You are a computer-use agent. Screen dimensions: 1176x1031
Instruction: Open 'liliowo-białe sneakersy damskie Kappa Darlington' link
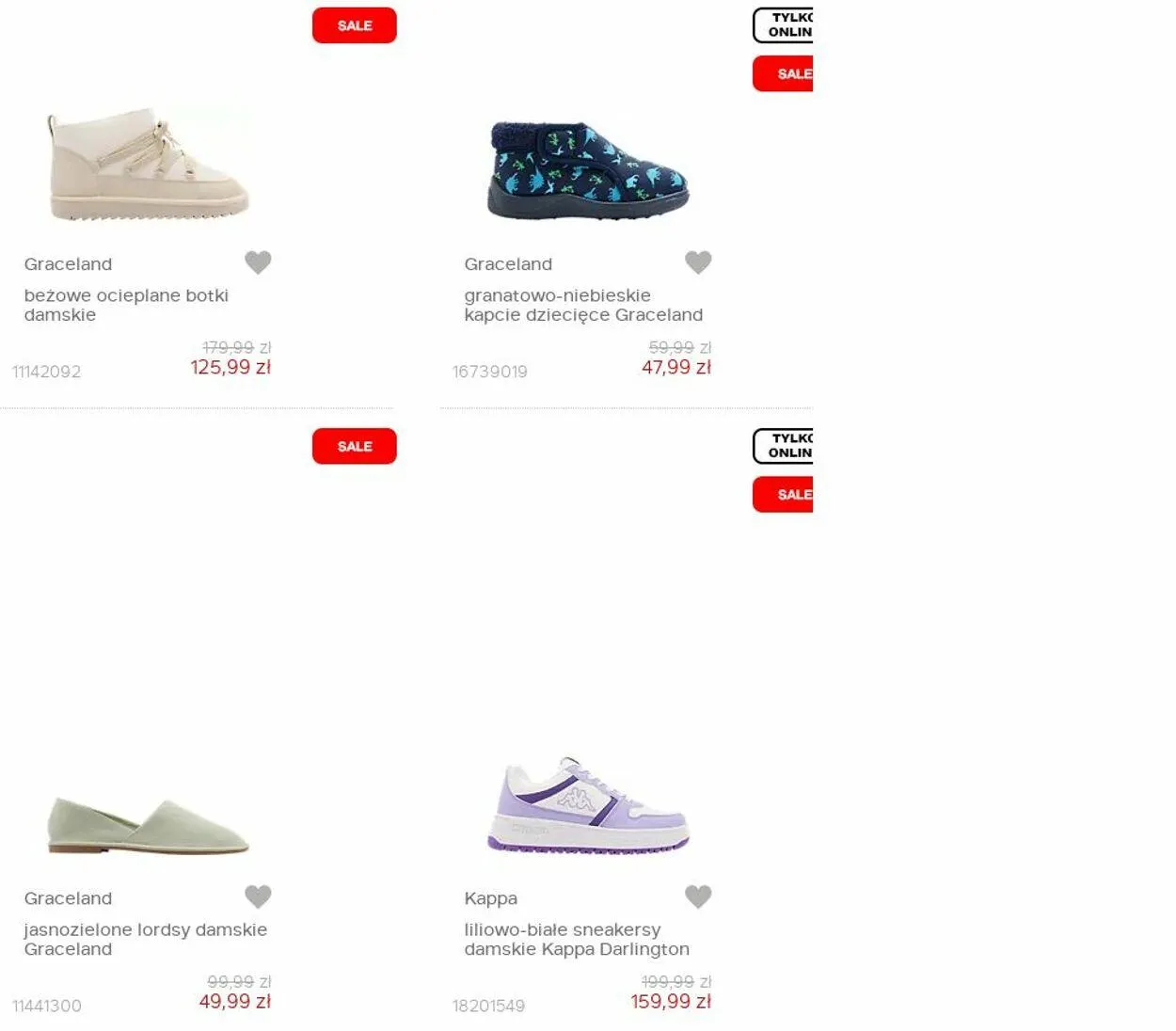coord(577,939)
